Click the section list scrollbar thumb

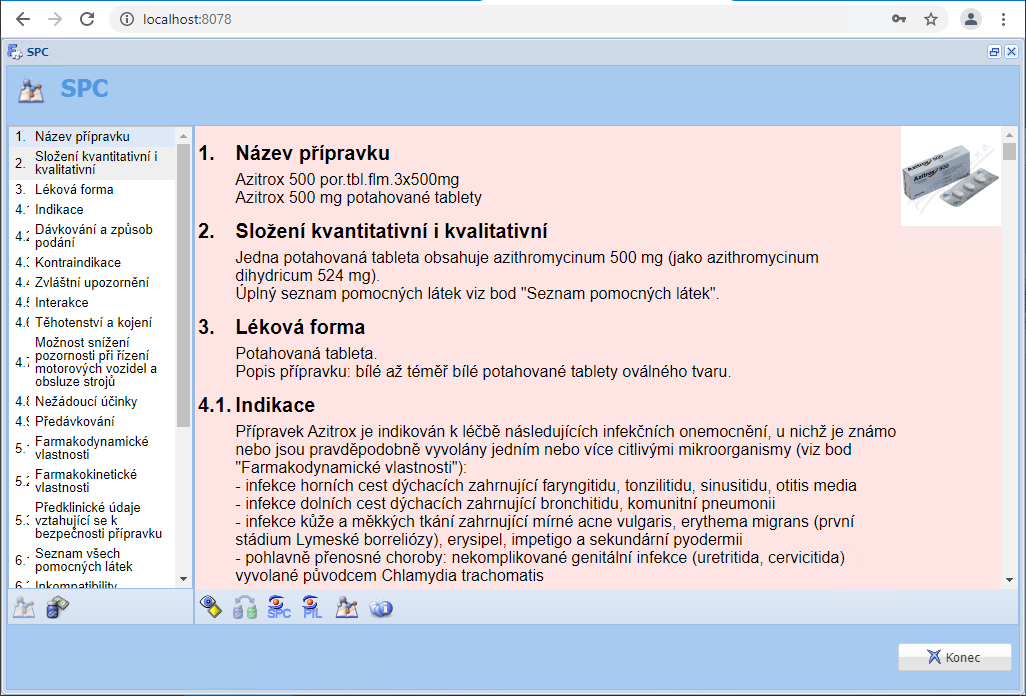click(x=183, y=286)
